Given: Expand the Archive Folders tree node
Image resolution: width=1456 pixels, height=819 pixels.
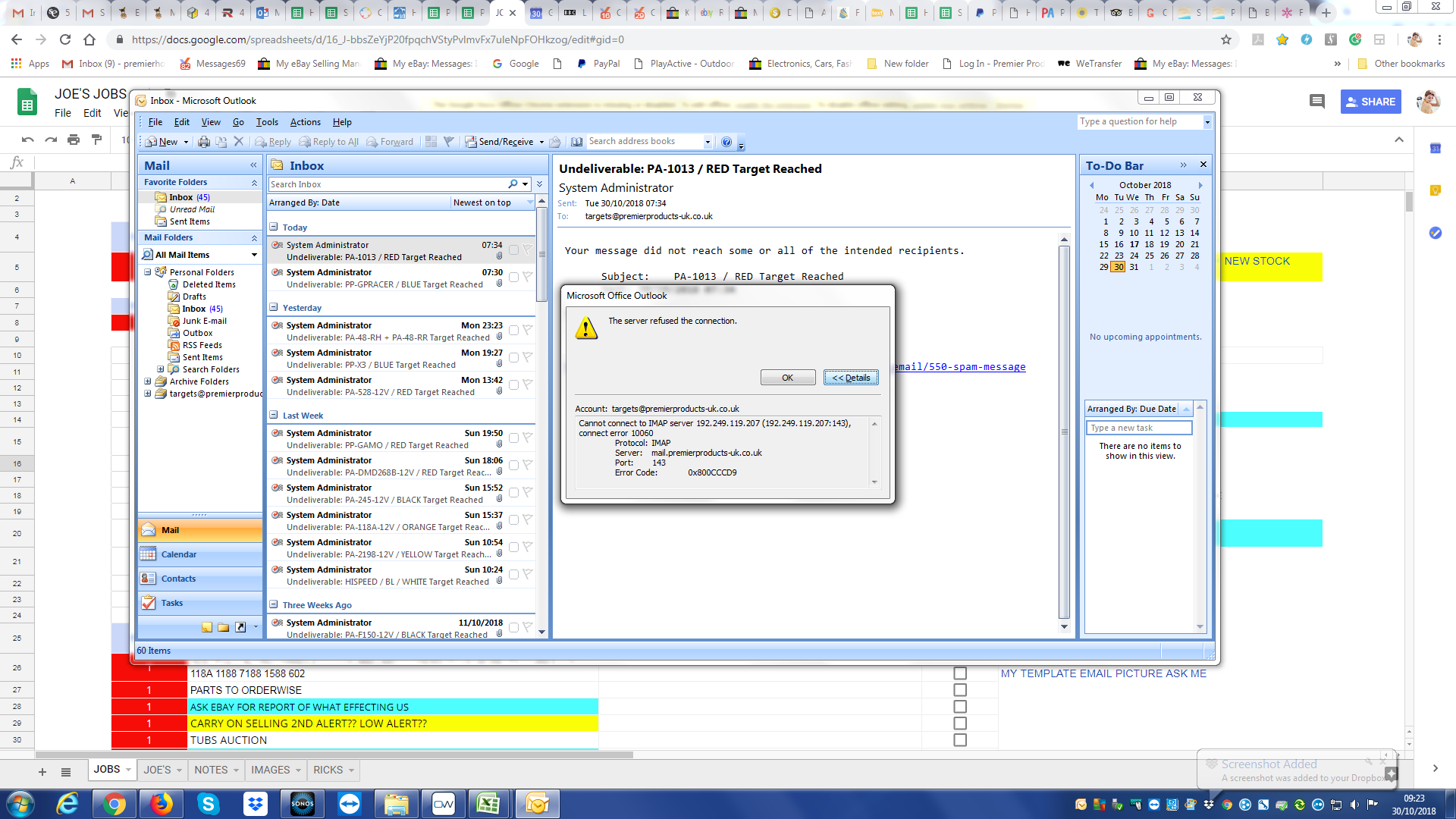Looking at the screenshot, I should pos(148,381).
